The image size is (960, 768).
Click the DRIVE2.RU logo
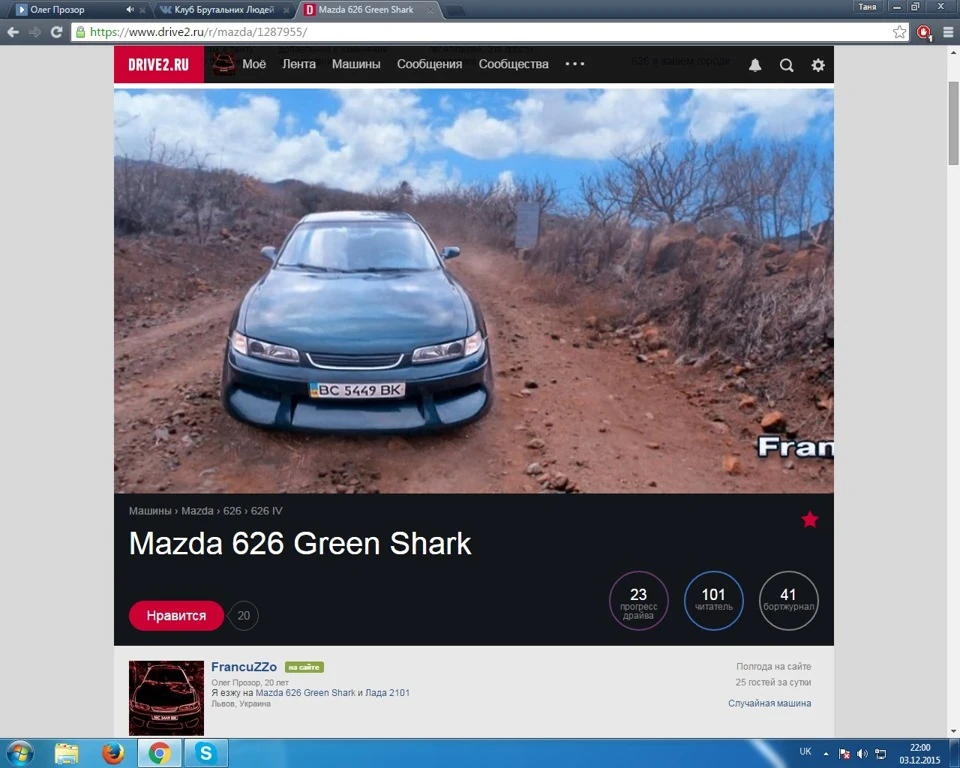click(159, 64)
